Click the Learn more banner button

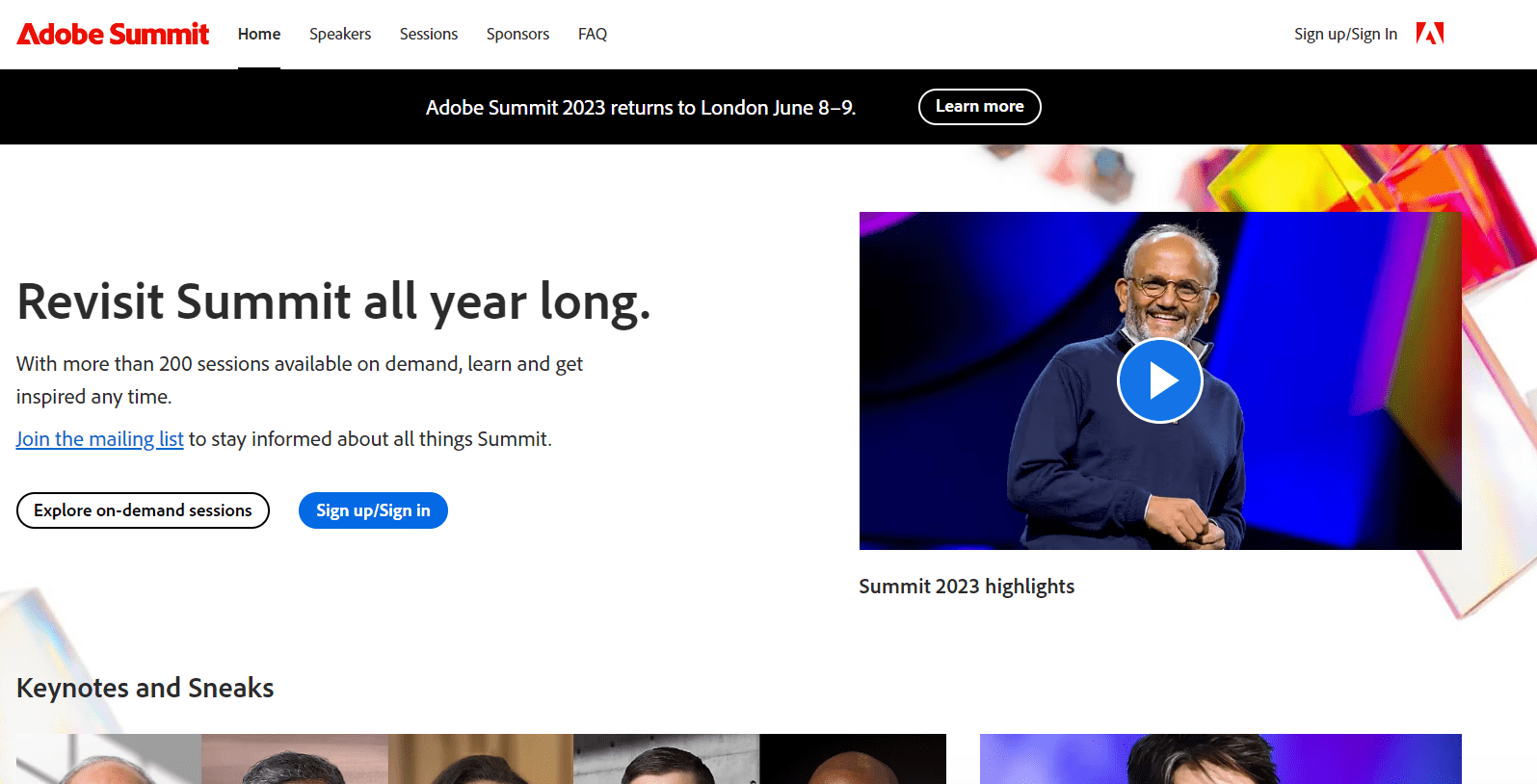click(x=980, y=107)
